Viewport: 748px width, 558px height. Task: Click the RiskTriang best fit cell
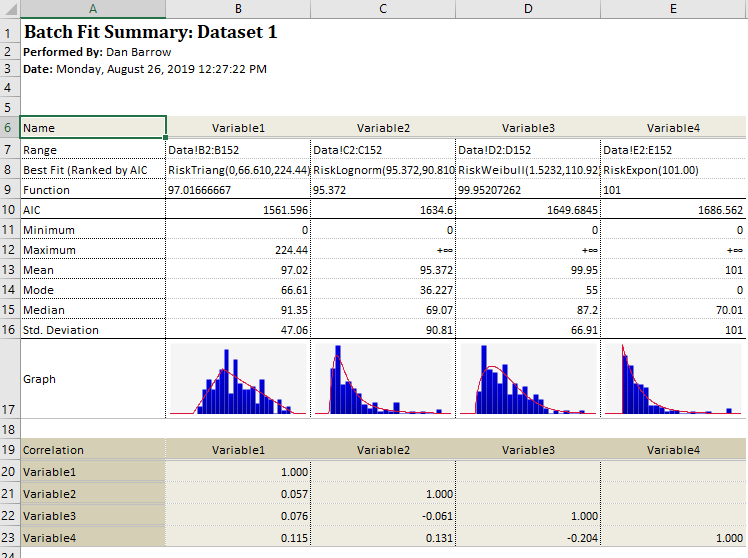(x=237, y=170)
